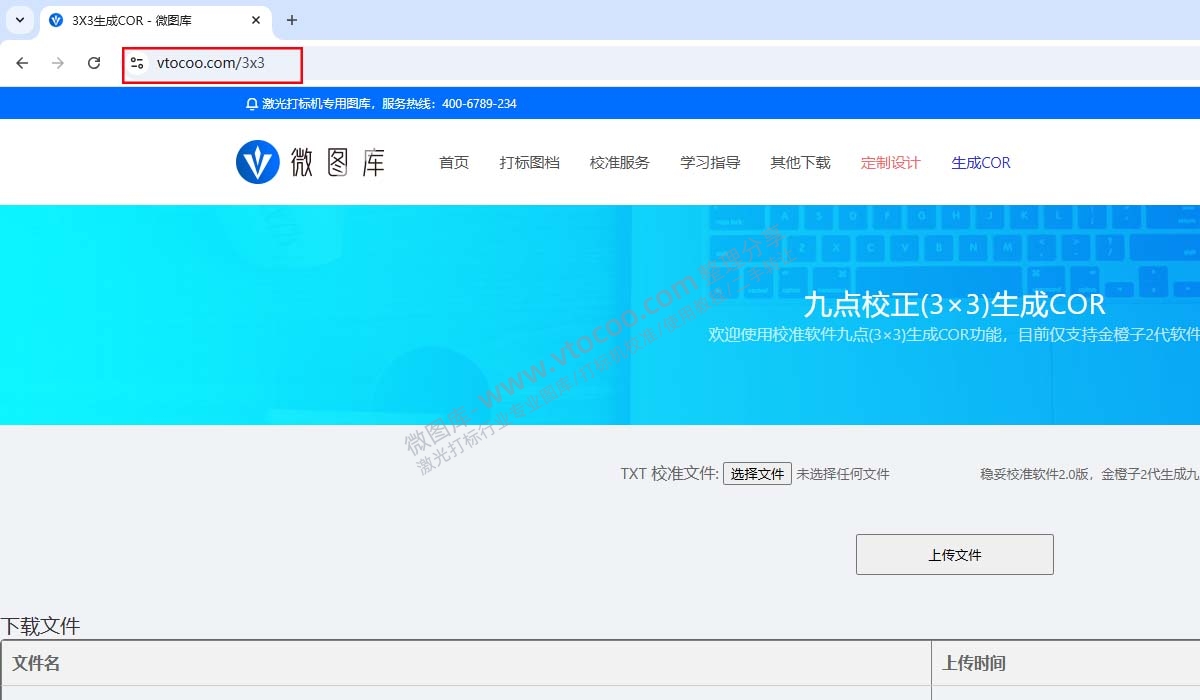Reload the page

(x=94, y=62)
